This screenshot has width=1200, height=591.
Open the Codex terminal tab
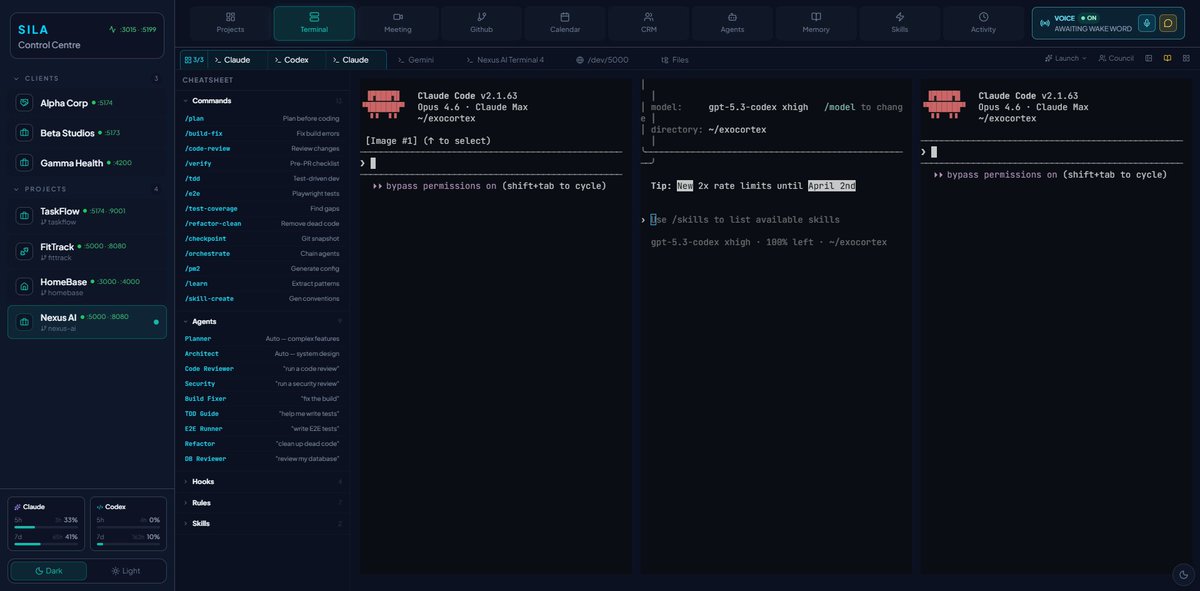(297, 60)
